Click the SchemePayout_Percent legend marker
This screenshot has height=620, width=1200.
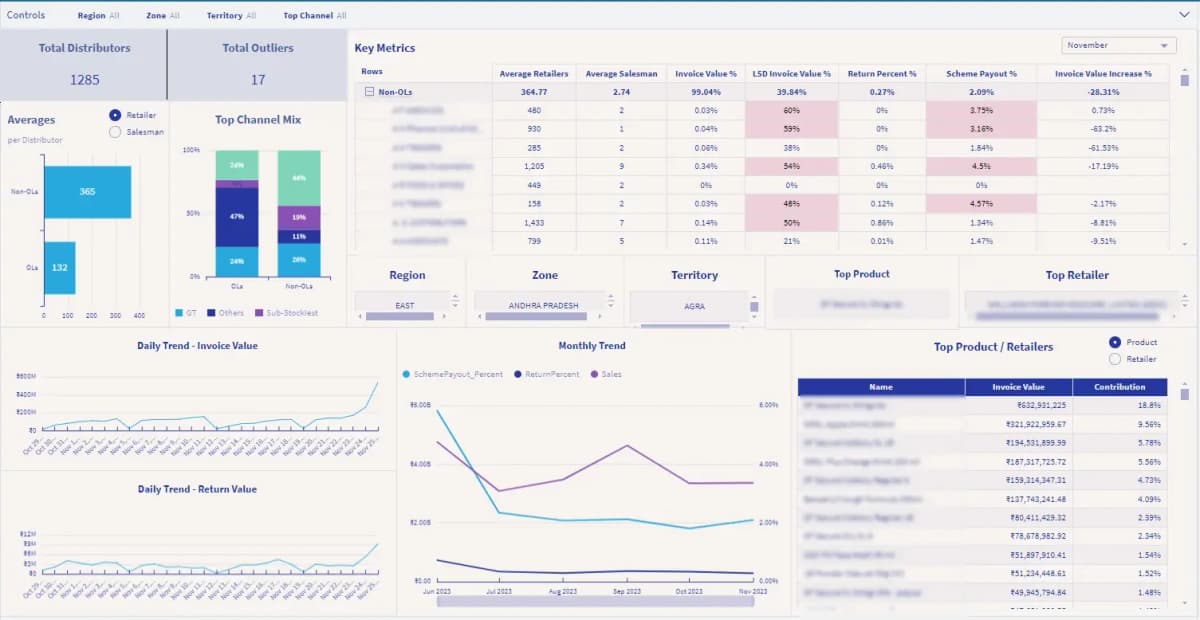point(406,375)
